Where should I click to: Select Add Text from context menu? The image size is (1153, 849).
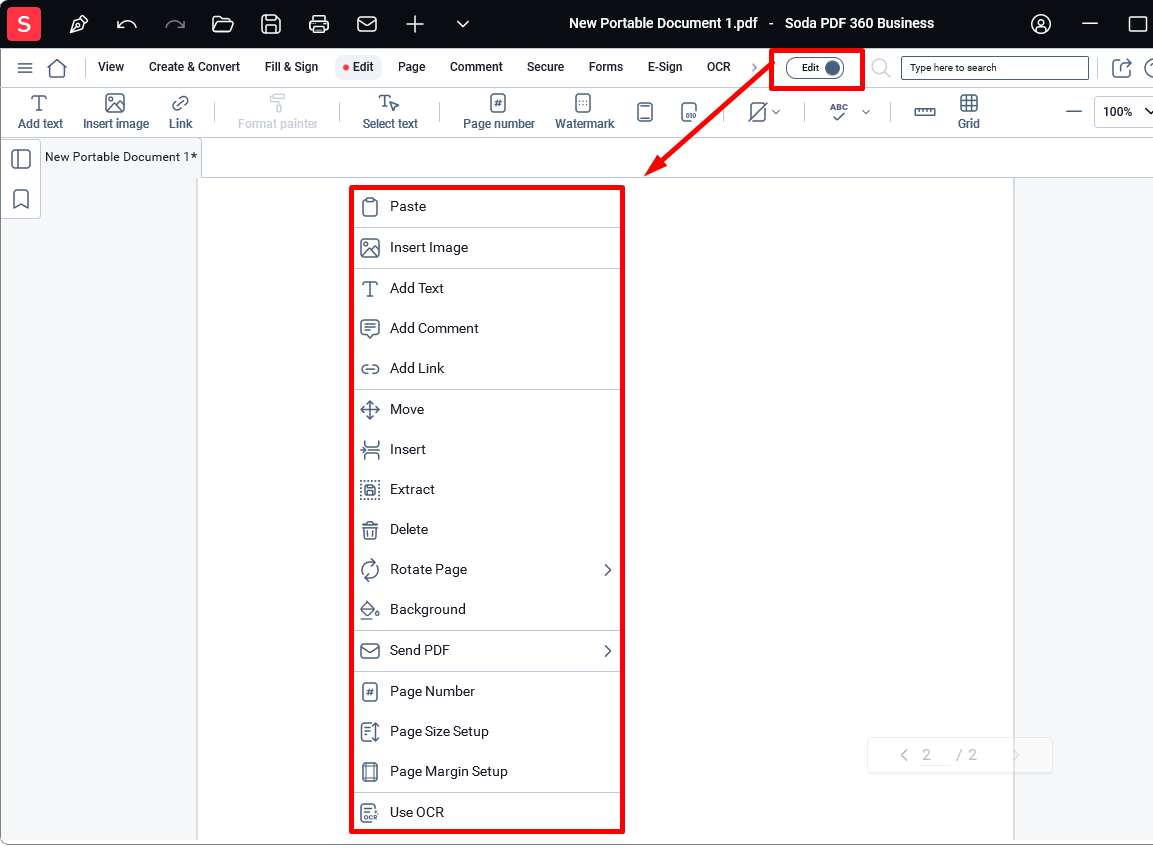488,289
